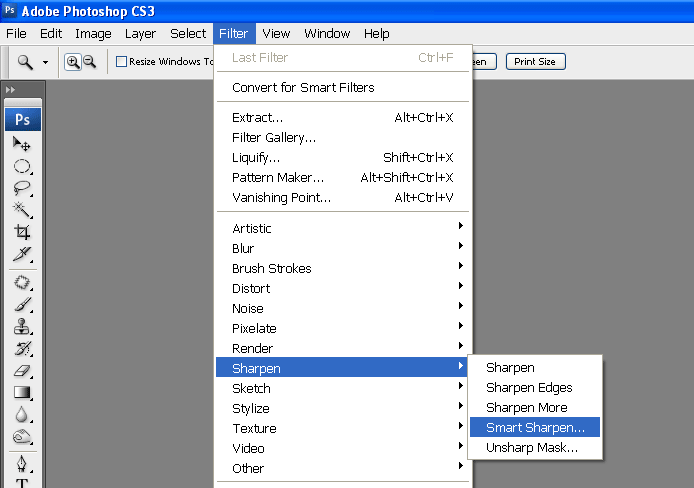Screen dimensions: 694x488
Task: Select the Sponge tool
Action: (x=22, y=437)
